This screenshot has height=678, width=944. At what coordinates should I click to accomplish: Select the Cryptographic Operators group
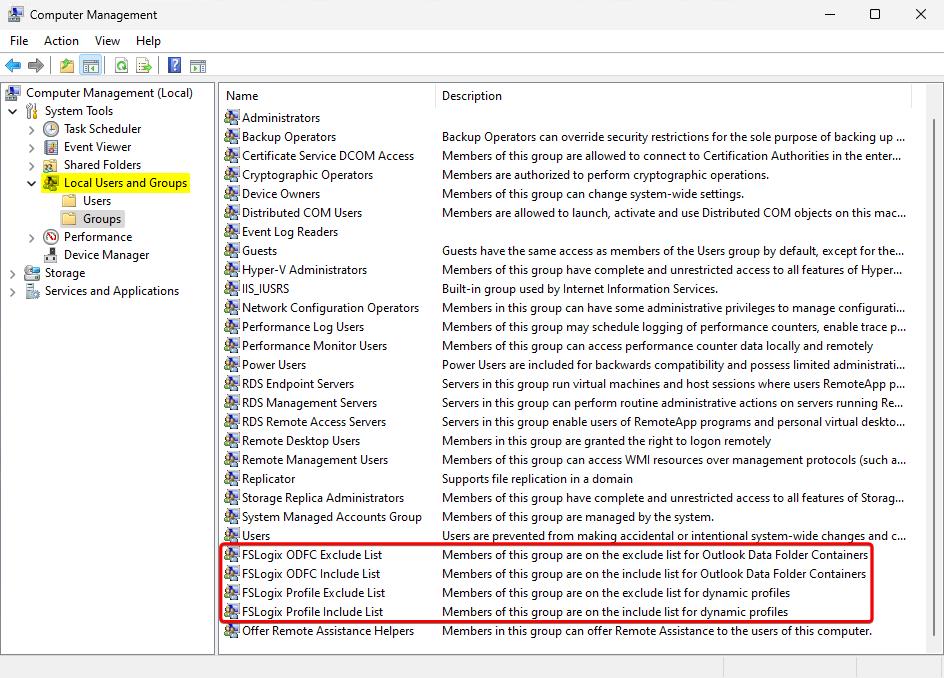(x=308, y=175)
